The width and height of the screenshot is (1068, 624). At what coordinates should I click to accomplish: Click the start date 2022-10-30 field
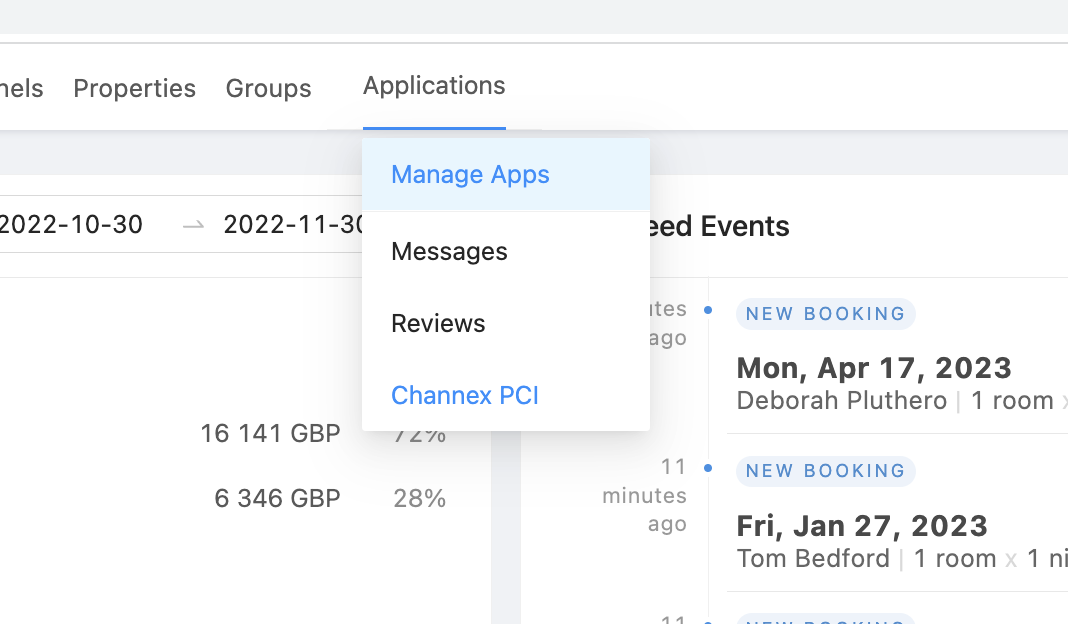pos(70,224)
